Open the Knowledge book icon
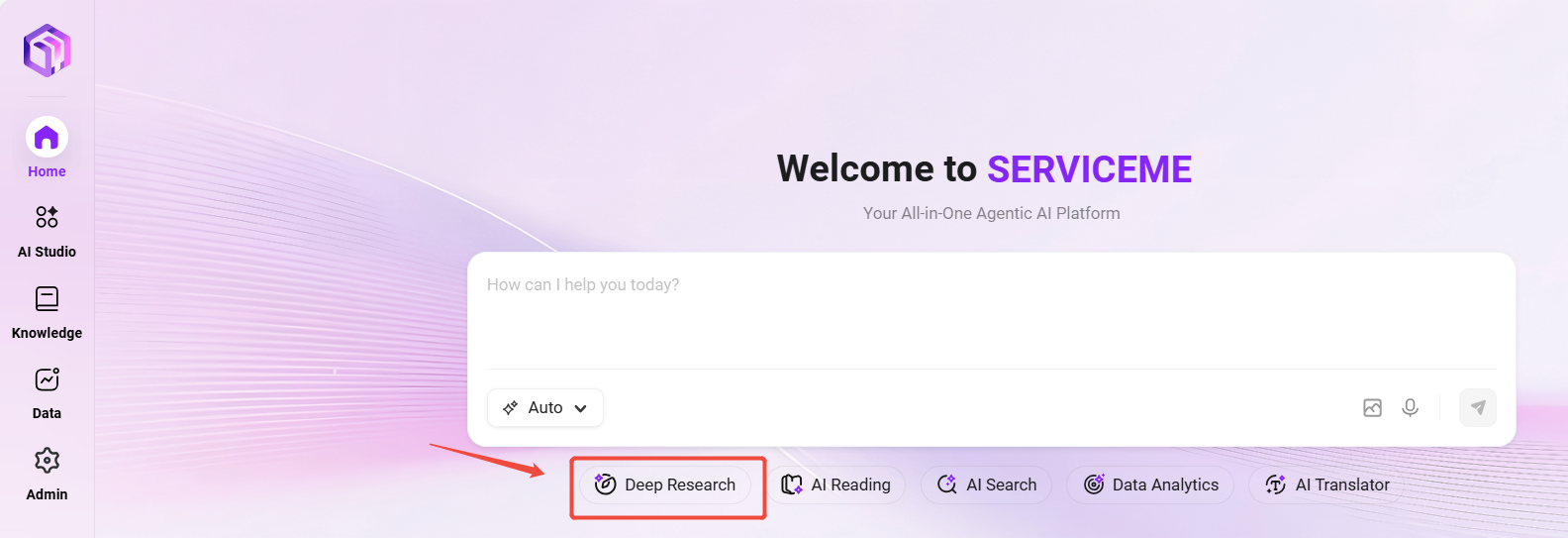Screen dimensions: 1568x538 [x=47, y=298]
